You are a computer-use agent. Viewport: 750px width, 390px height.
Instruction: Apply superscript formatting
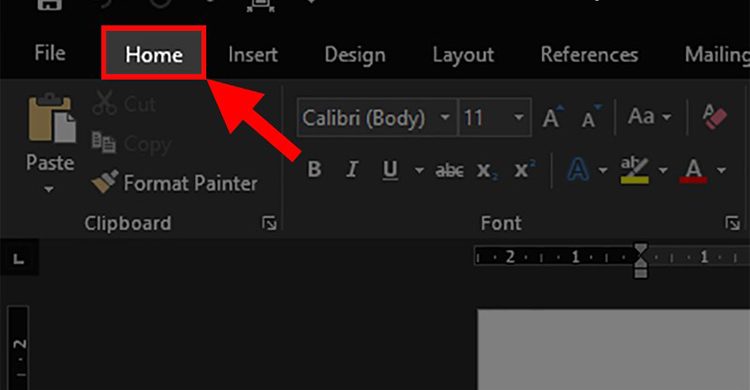click(x=525, y=169)
